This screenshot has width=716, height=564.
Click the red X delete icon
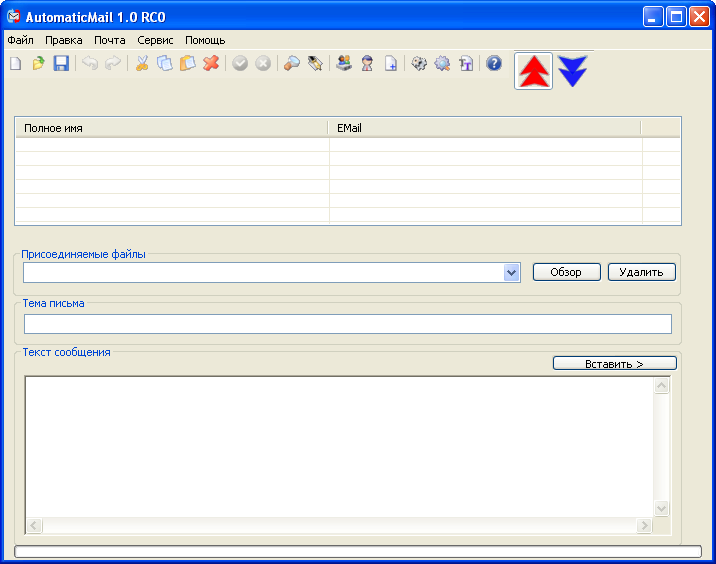tap(211, 64)
